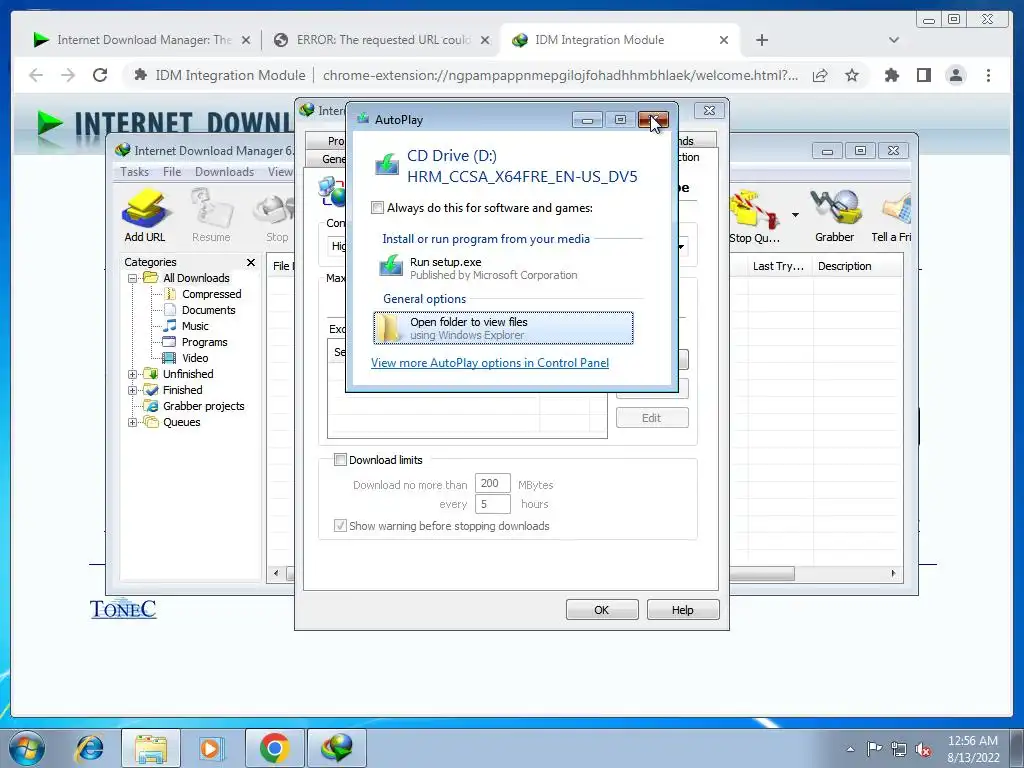
Task: Click the CD Drive (D:) icon
Action: [387, 165]
